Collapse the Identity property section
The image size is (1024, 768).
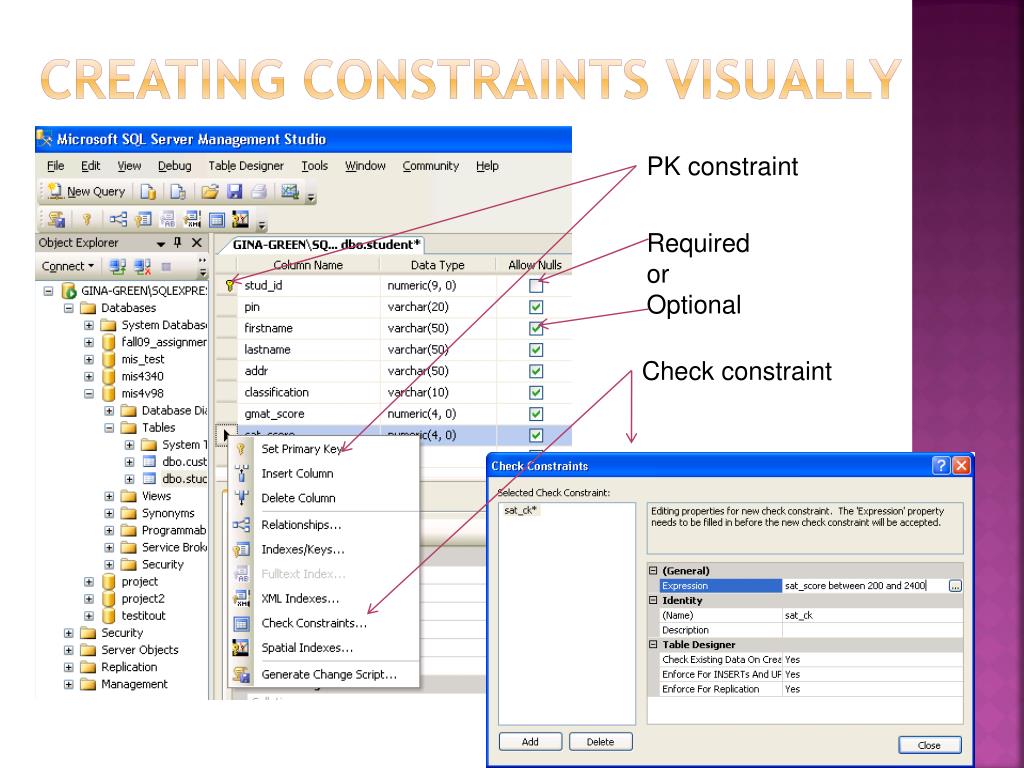652,600
